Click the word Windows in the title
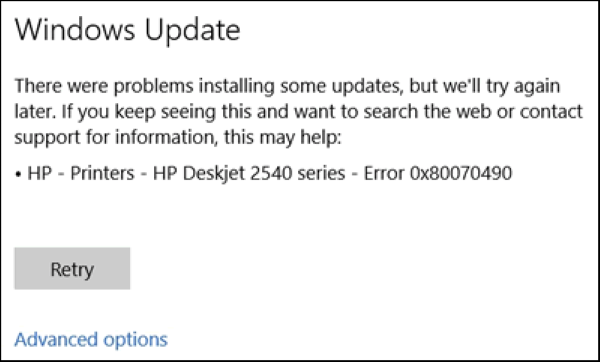The width and height of the screenshot is (600, 362). pyautogui.click(x=75, y=30)
